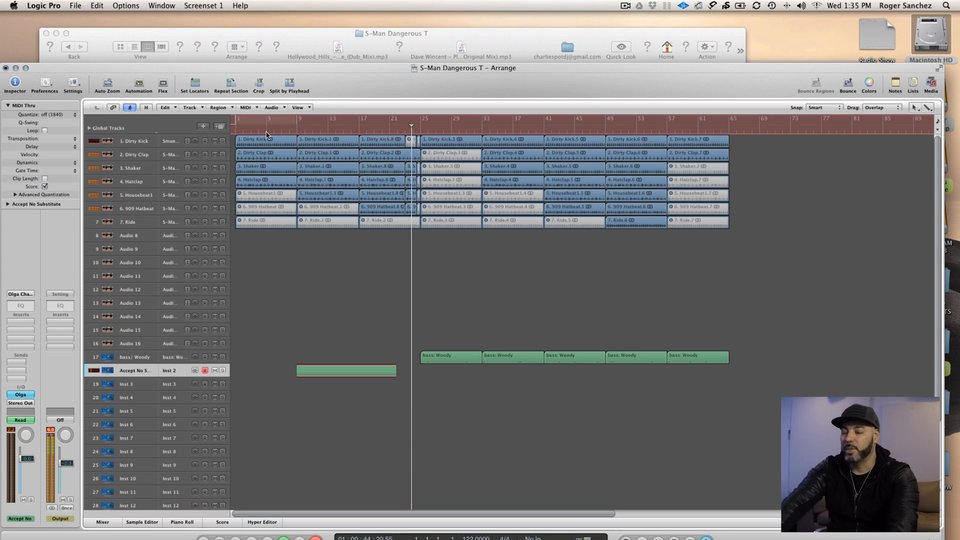
Task: Open Settings in the Arrange toolbar
Action: 73,83
